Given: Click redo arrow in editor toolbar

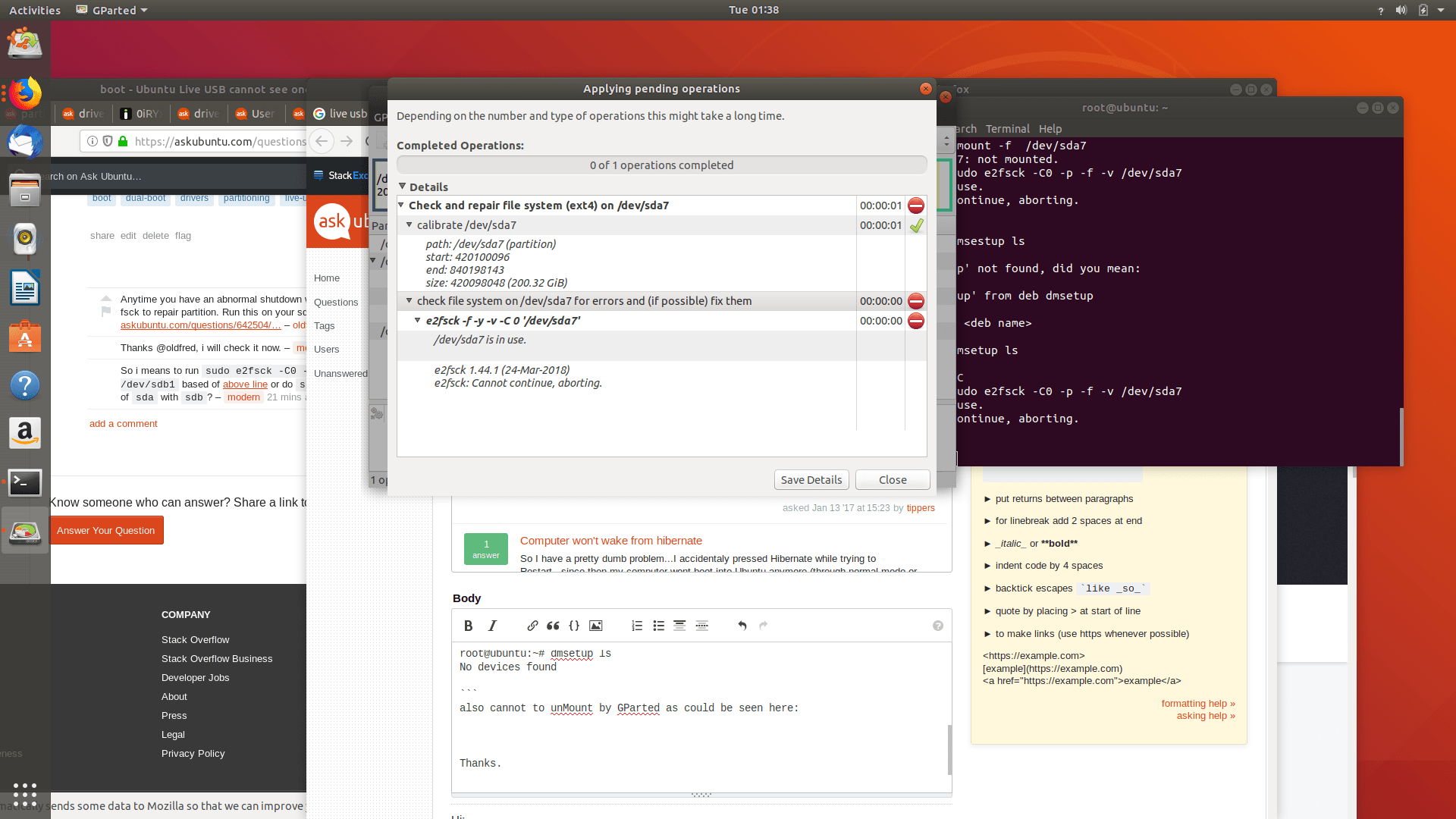Looking at the screenshot, I should [x=764, y=626].
